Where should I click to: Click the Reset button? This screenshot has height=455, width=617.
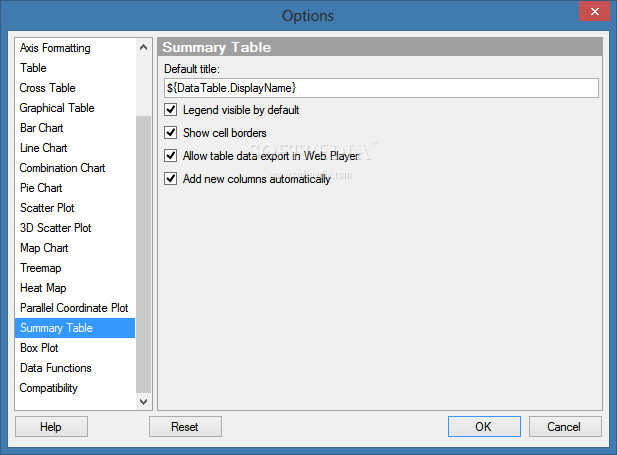click(185, 427)
